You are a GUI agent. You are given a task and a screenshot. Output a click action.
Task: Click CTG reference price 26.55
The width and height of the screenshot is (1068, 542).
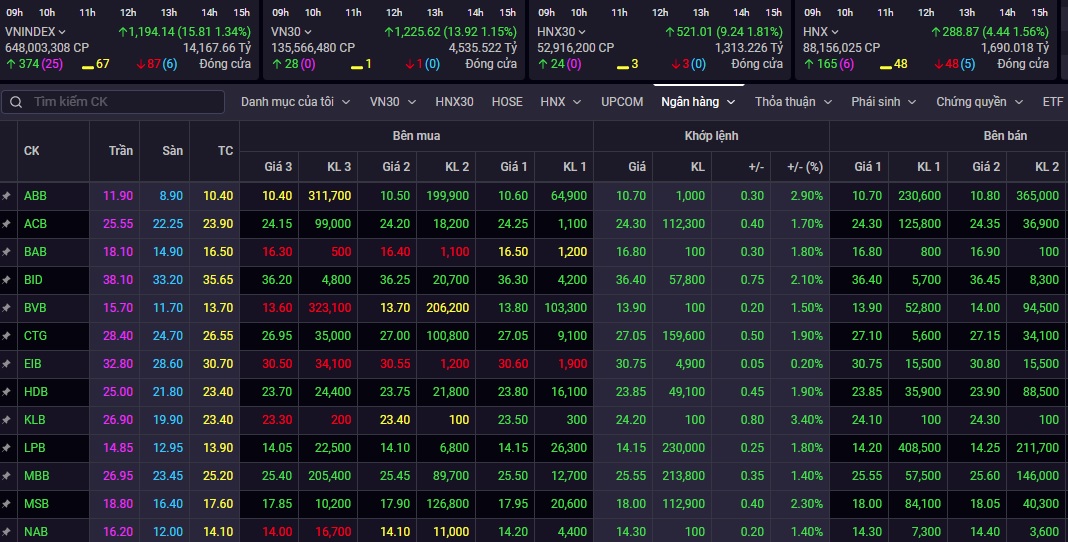coord(218,336)
